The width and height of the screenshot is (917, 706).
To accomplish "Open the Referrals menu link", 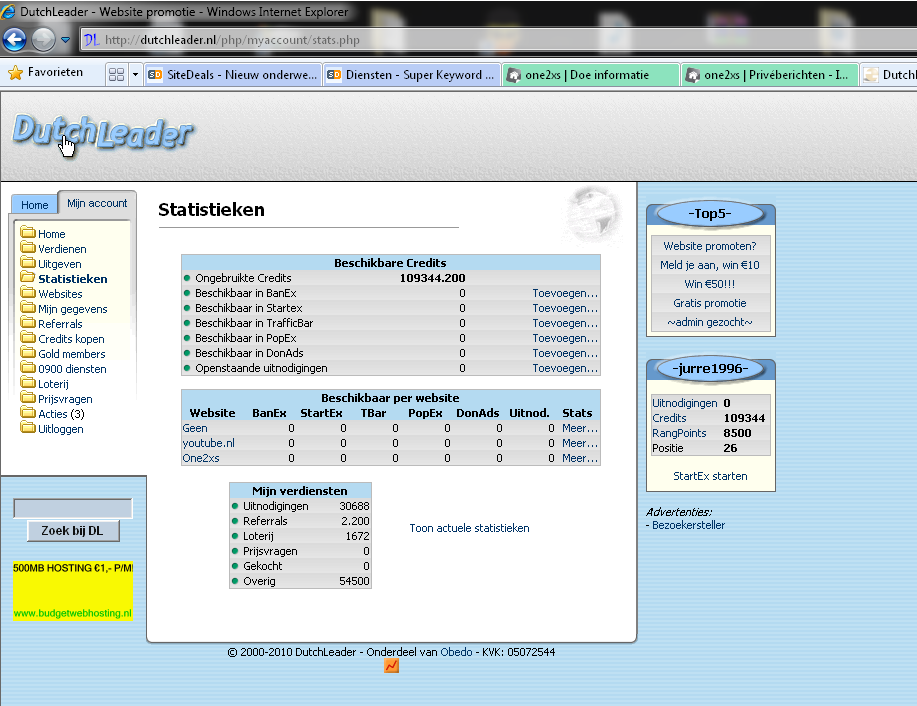I will [60, 324].
